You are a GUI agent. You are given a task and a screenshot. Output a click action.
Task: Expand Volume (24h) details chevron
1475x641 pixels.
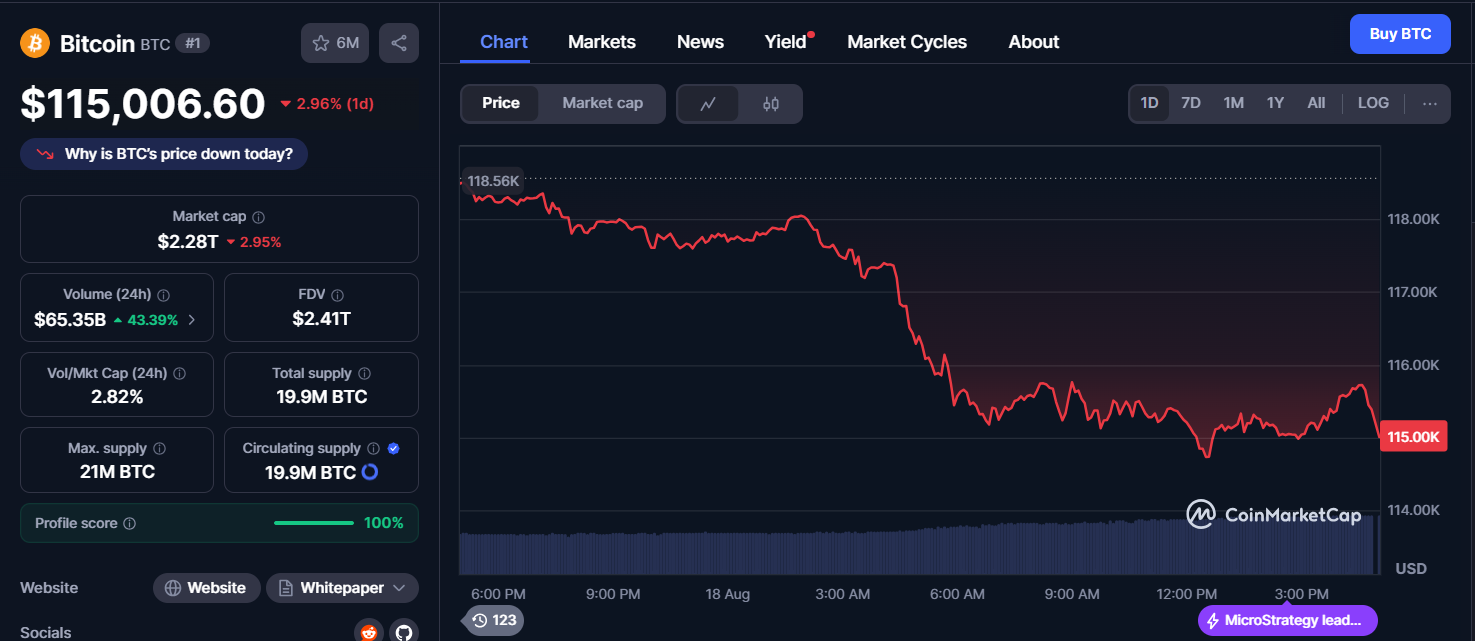pos(192,320)
